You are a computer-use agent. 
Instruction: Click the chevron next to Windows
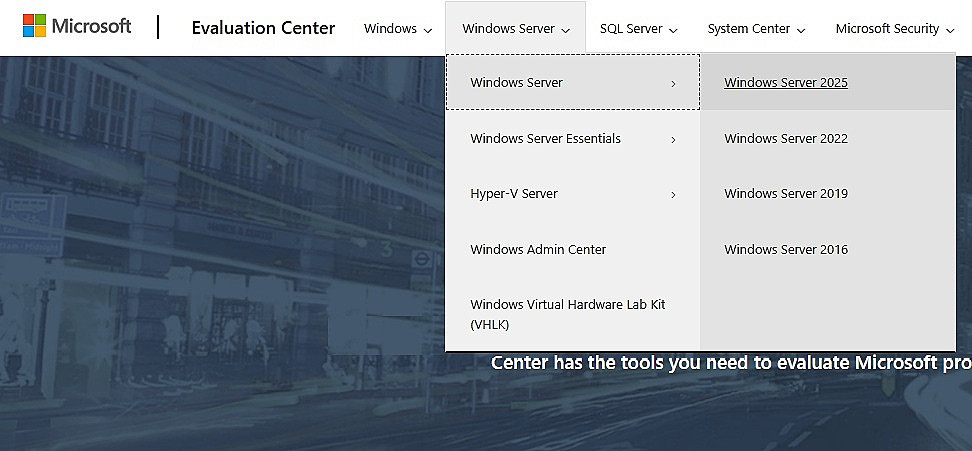pyautogui.click(x=427, y=30)
